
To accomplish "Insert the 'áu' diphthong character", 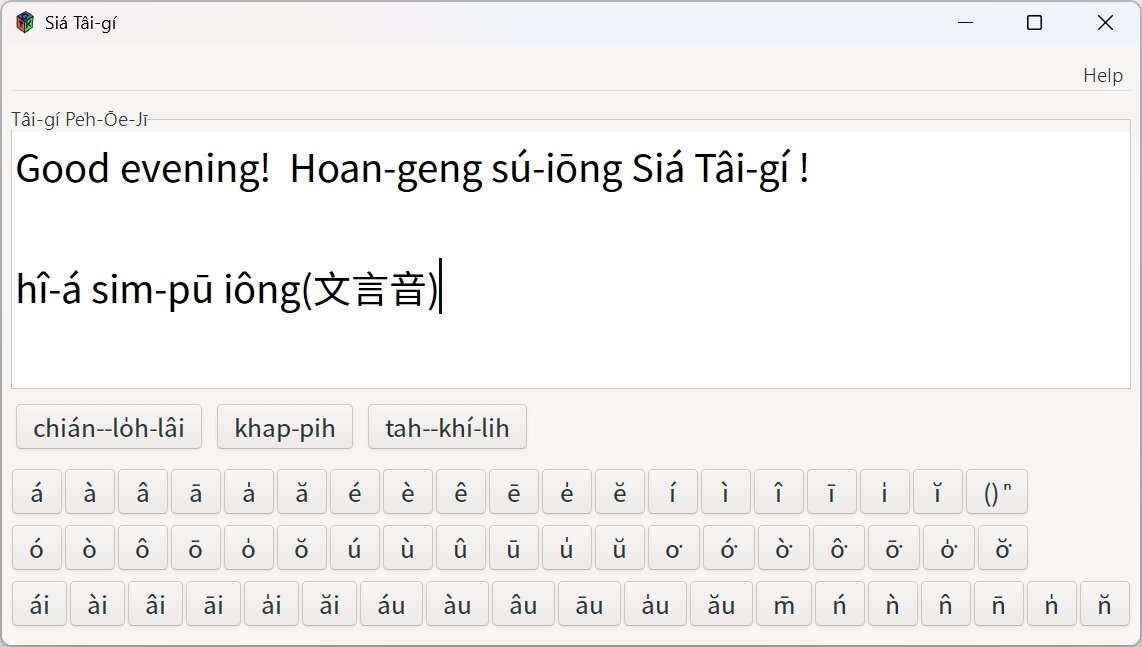I will click(x=390, y=605).
